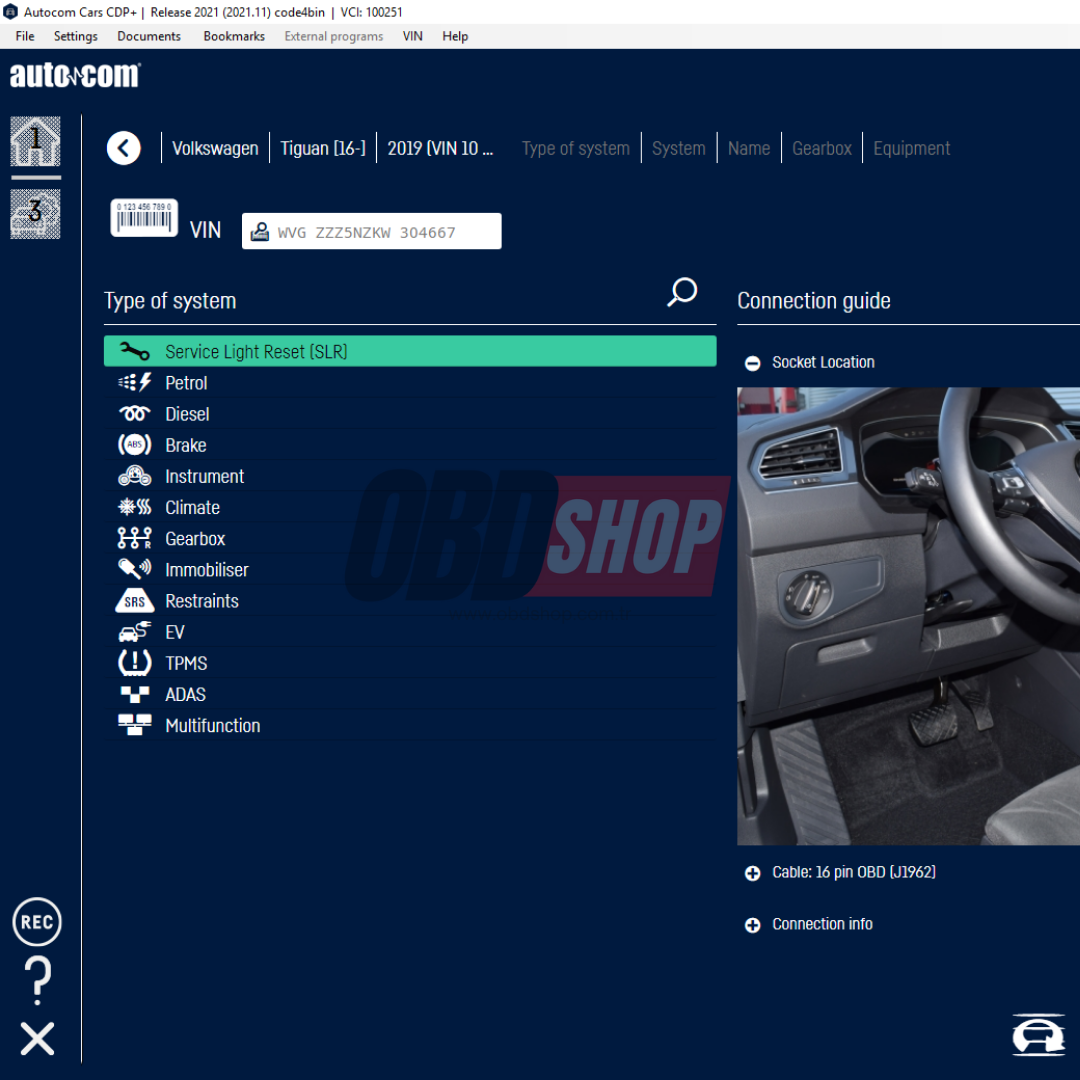Click the Petrol spark icon

click(134, 382)
